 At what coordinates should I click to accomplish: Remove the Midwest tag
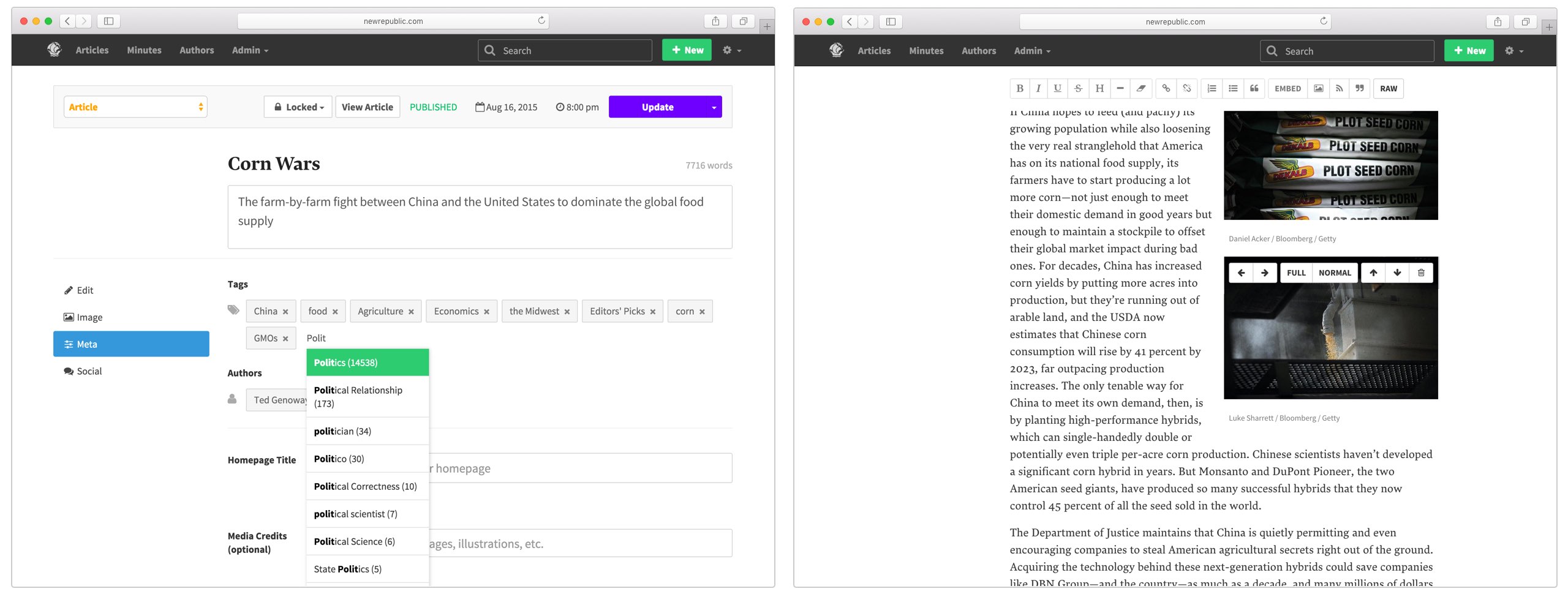[x=567, y=312]
